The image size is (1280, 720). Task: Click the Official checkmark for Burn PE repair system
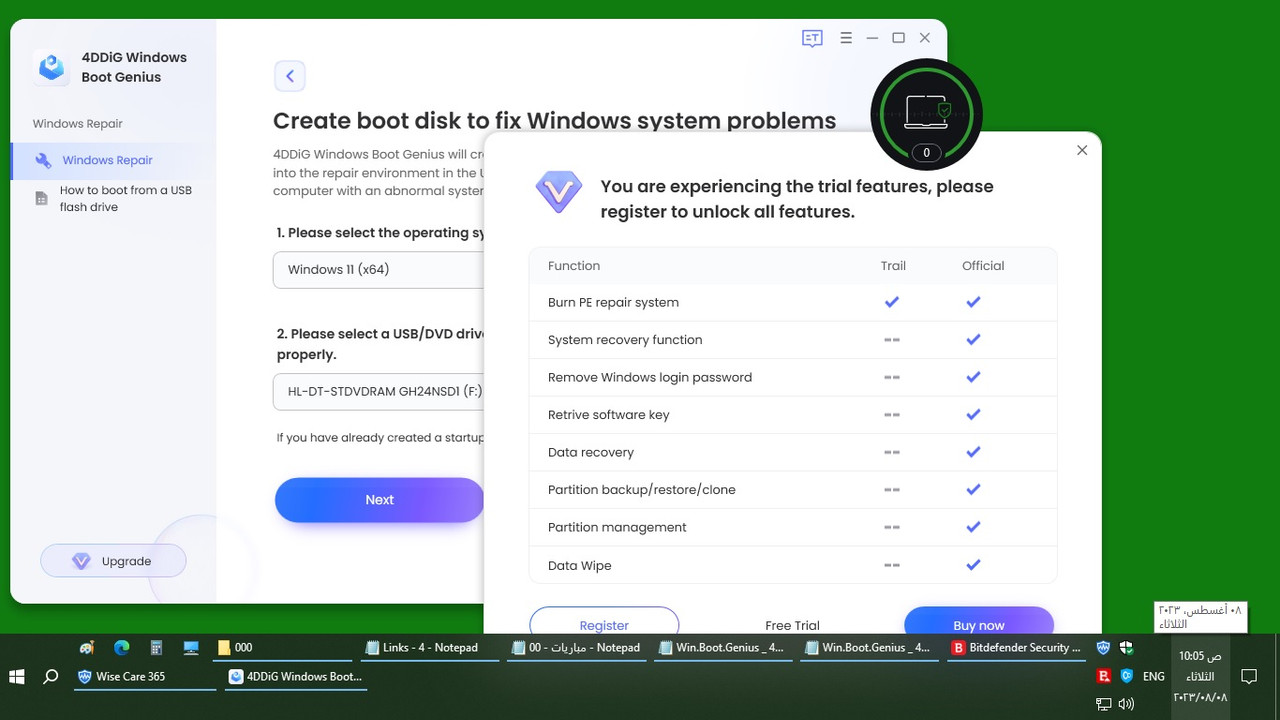[973, 302]
